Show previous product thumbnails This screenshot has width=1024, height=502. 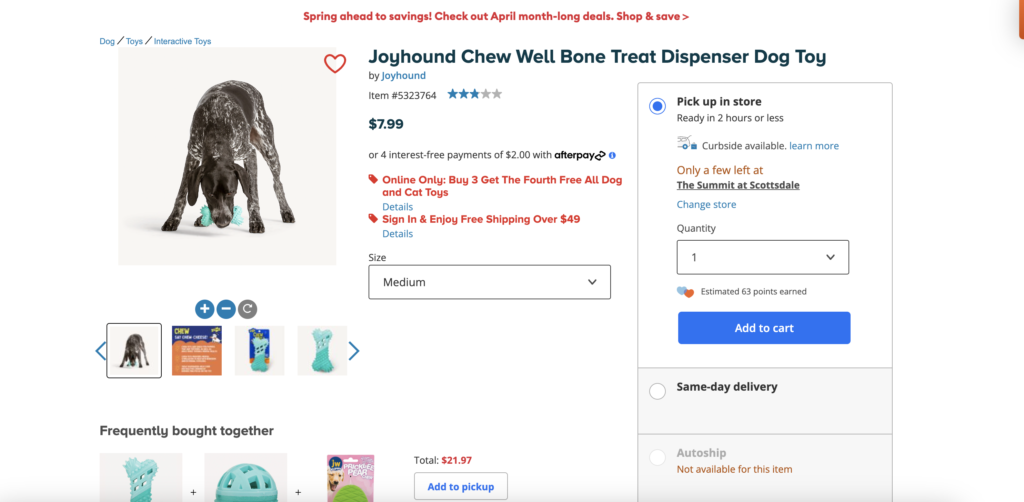click(x=100, y=351)
